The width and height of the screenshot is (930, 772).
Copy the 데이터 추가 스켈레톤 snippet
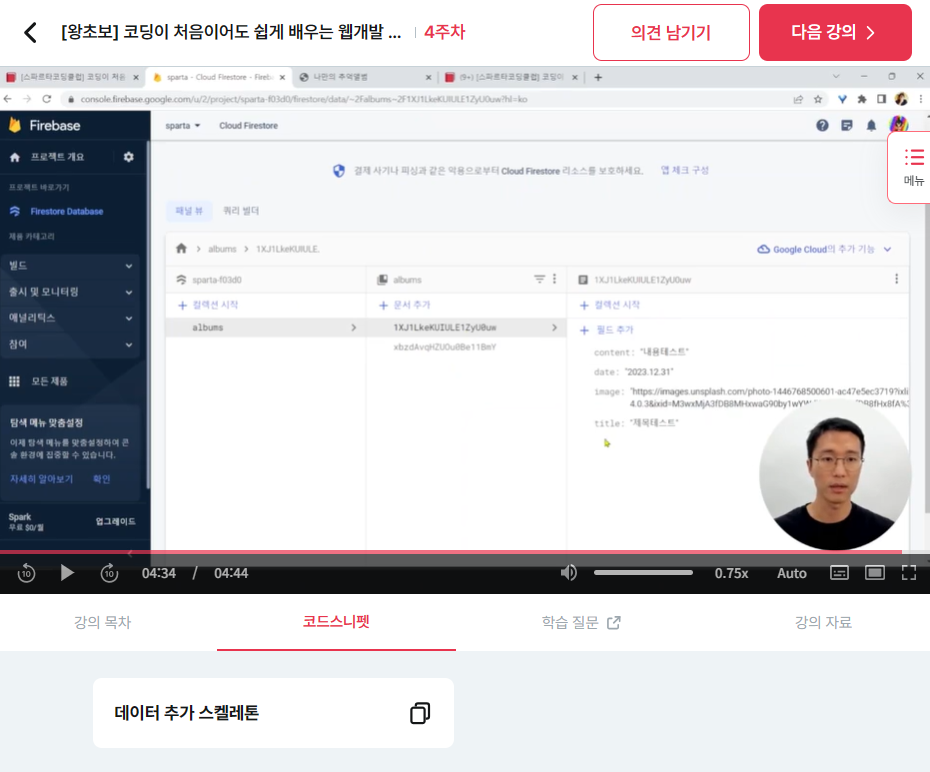pyautogui.click(x=420, y=713)
